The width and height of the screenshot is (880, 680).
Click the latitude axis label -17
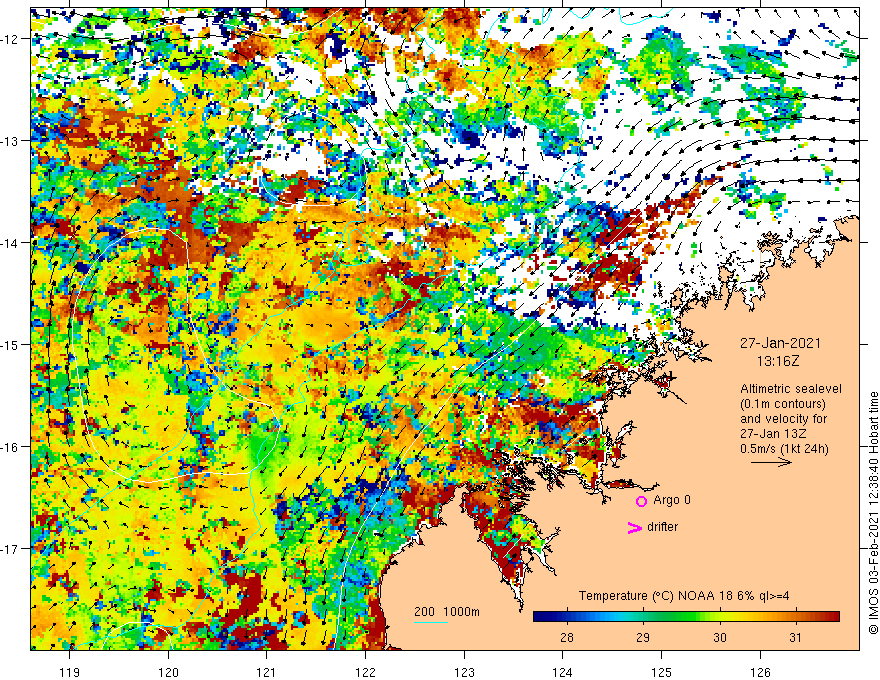click(x=11, y=548)
